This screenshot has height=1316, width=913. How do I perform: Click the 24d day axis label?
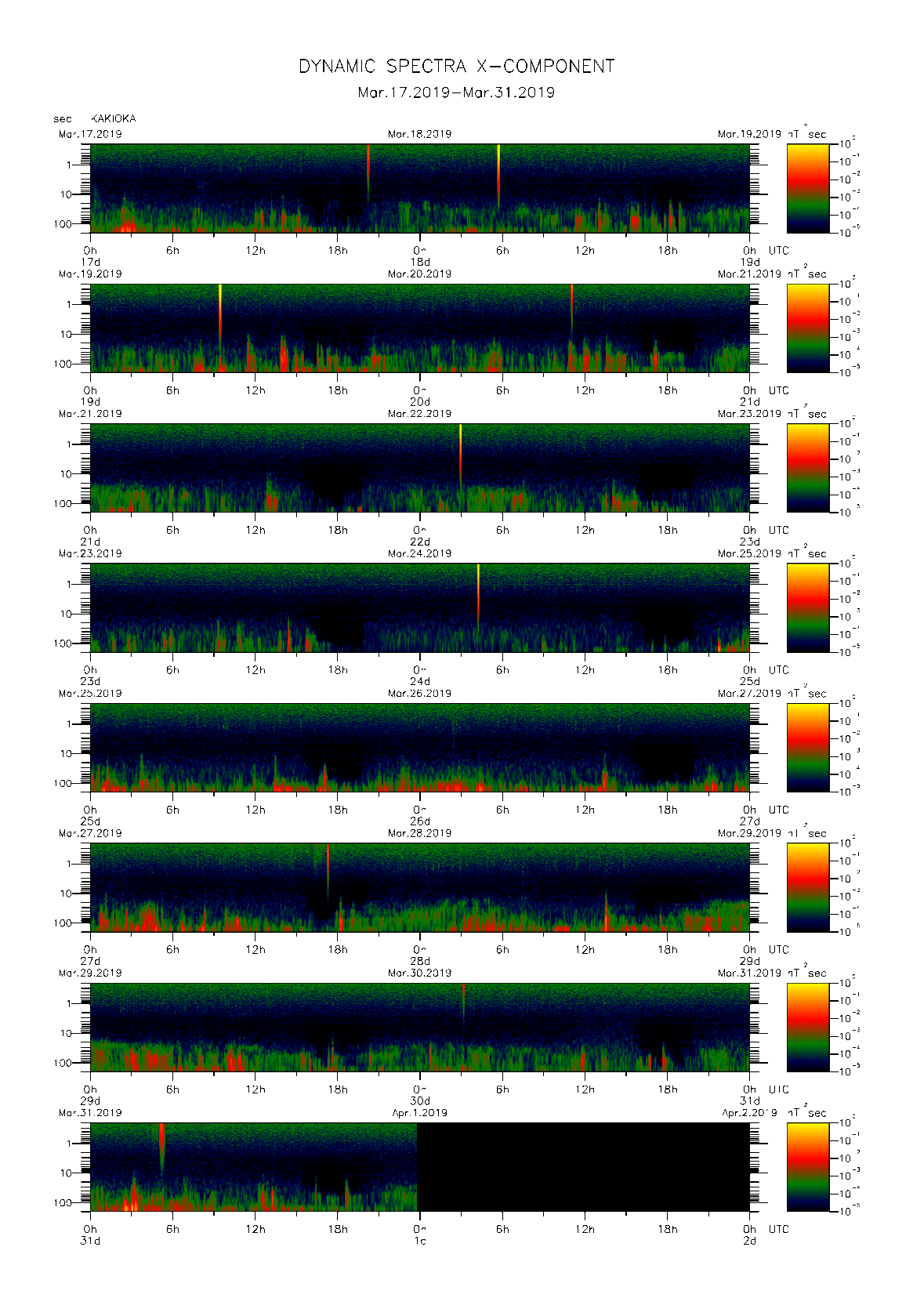tap(420, 682)
